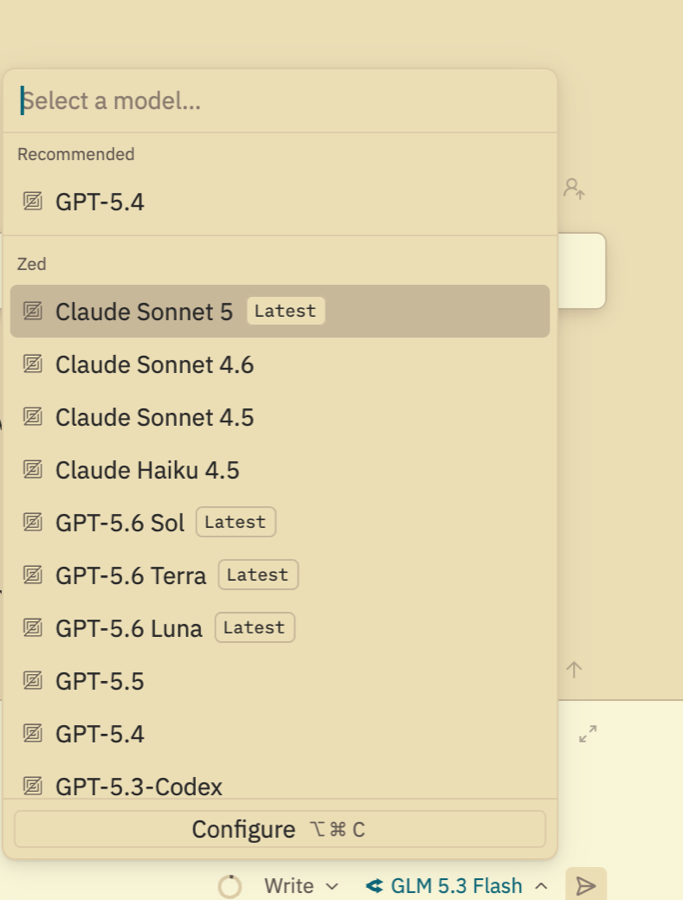
Task: Click the Zed icon beside recommended GPT-5.4
Action: [x=33, y=201]
